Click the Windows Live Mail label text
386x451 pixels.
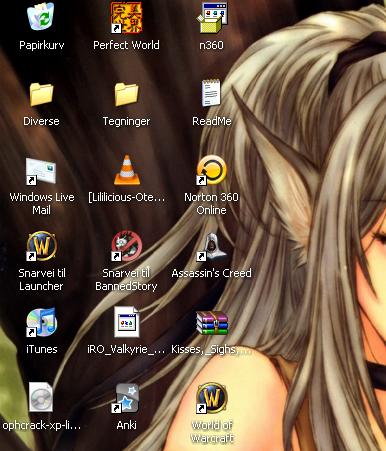coord(42,204)
